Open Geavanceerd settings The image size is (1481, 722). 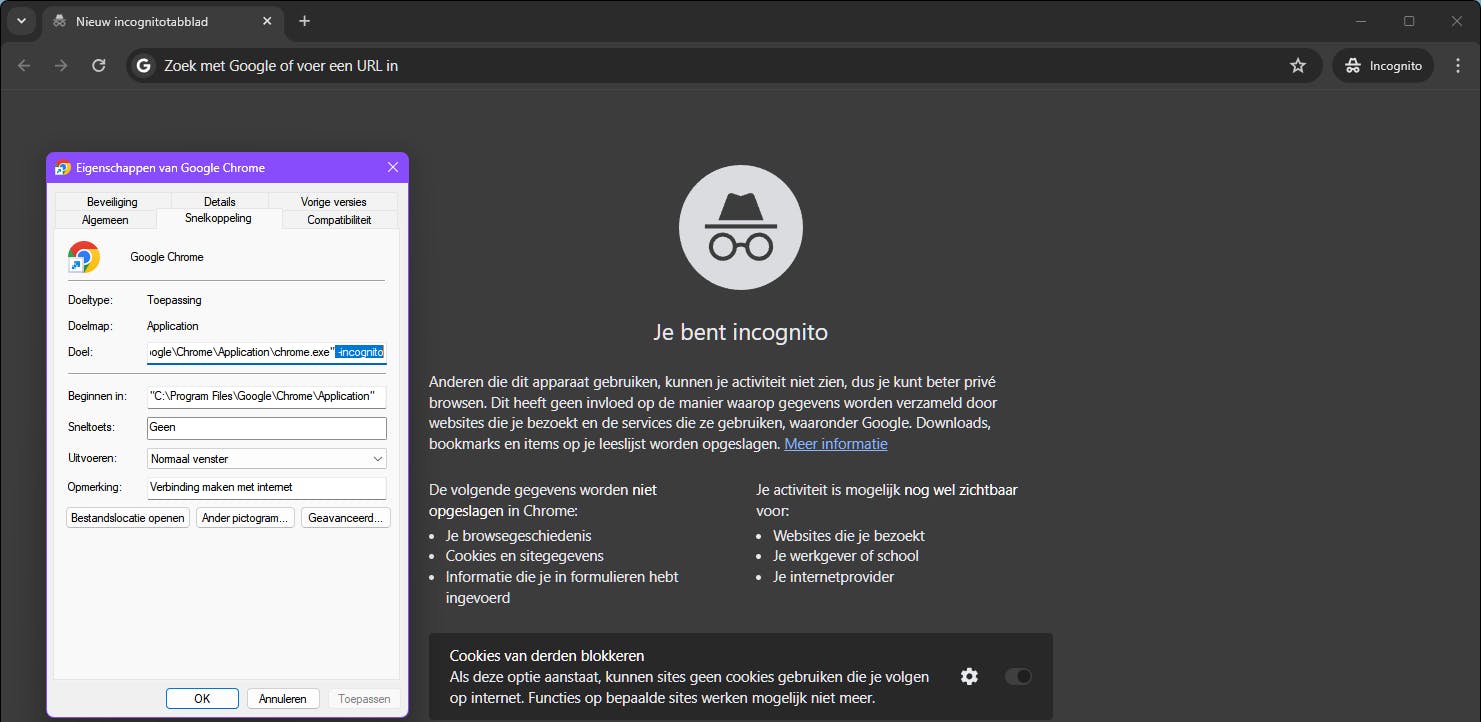pos(346,518)
